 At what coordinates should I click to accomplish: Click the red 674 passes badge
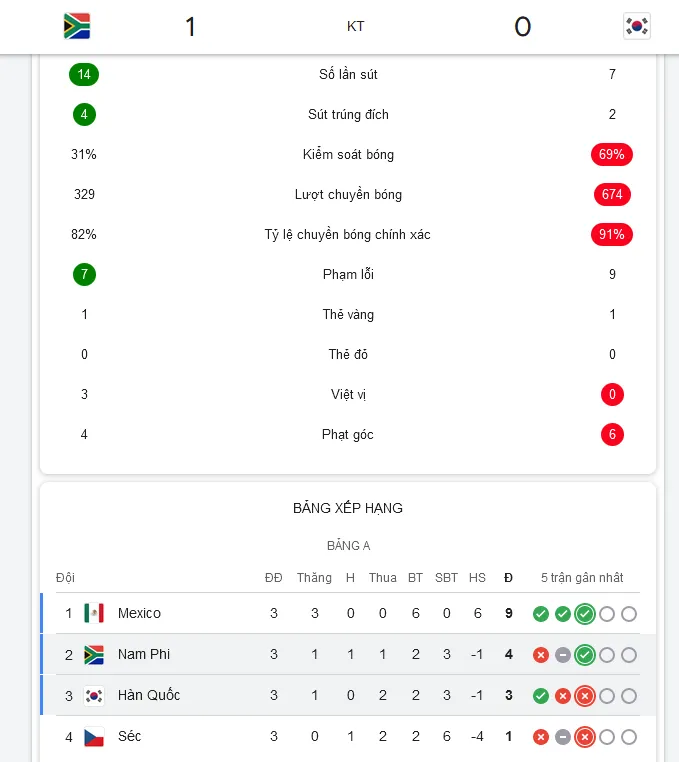612,194
